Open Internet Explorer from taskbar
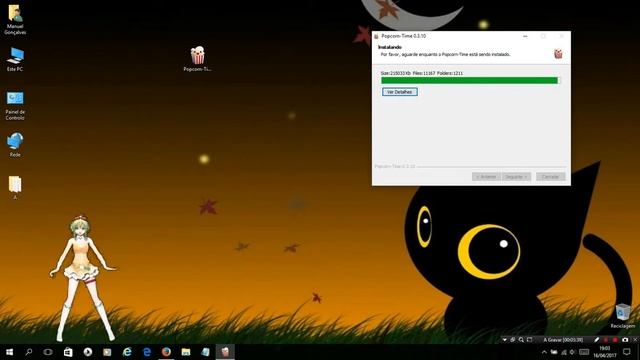The width and height of the screenshot is (640, 360). click(x=127, y=352)
